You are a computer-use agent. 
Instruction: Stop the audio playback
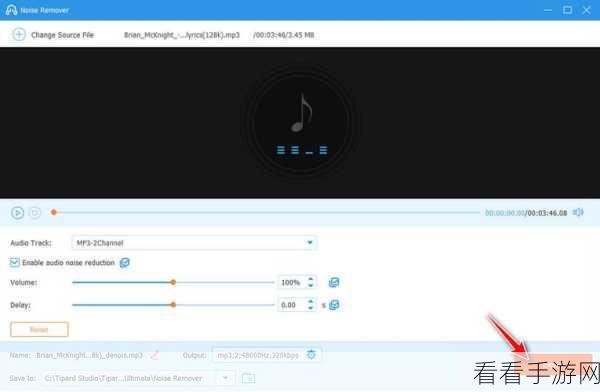35,213
